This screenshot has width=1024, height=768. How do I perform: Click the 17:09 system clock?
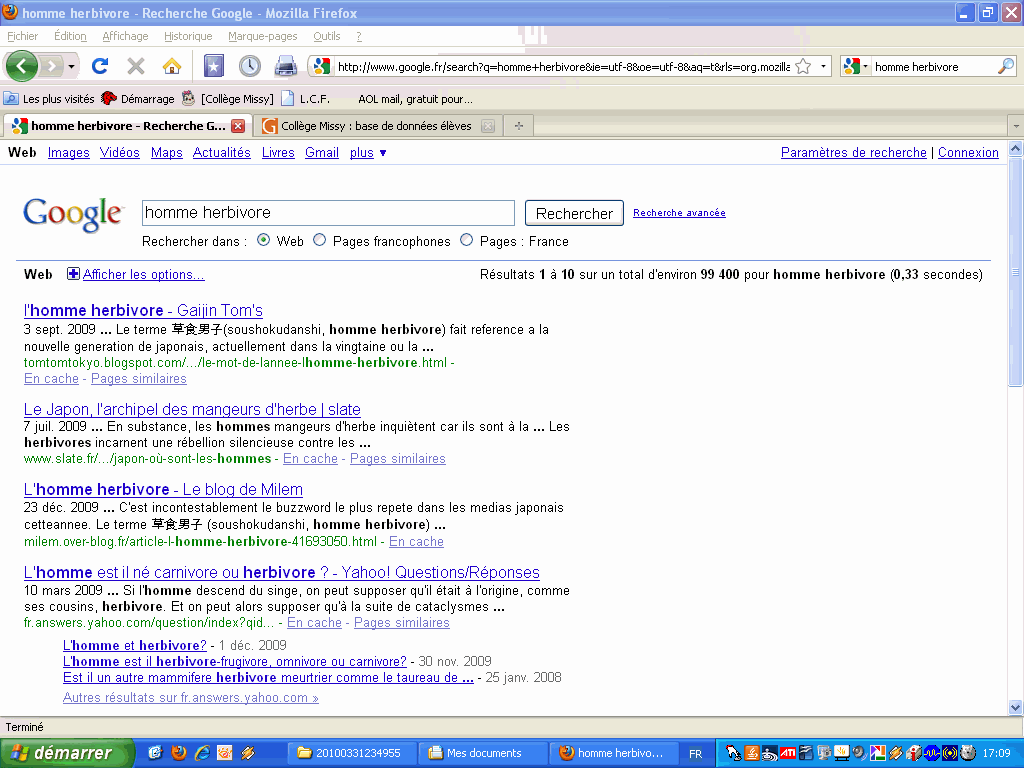tap(996, 754)
